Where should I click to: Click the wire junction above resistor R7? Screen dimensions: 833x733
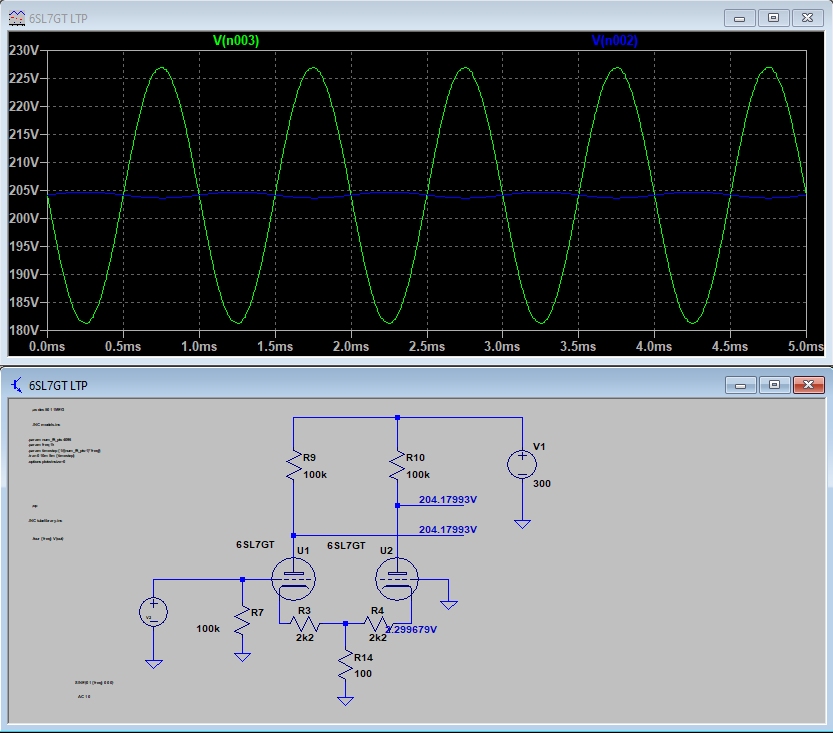click(242, 579)
